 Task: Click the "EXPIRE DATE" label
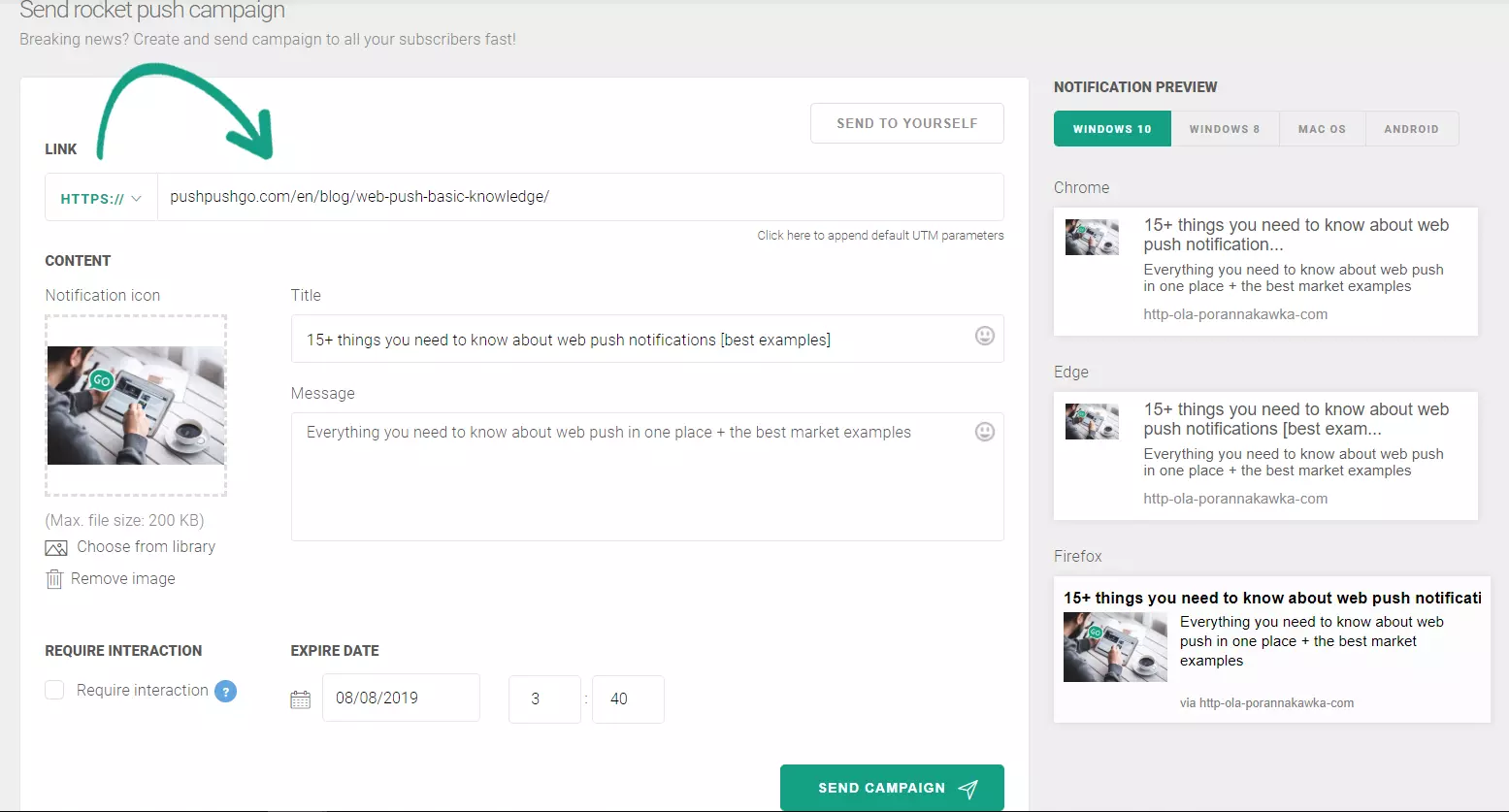tap(335, 651)
